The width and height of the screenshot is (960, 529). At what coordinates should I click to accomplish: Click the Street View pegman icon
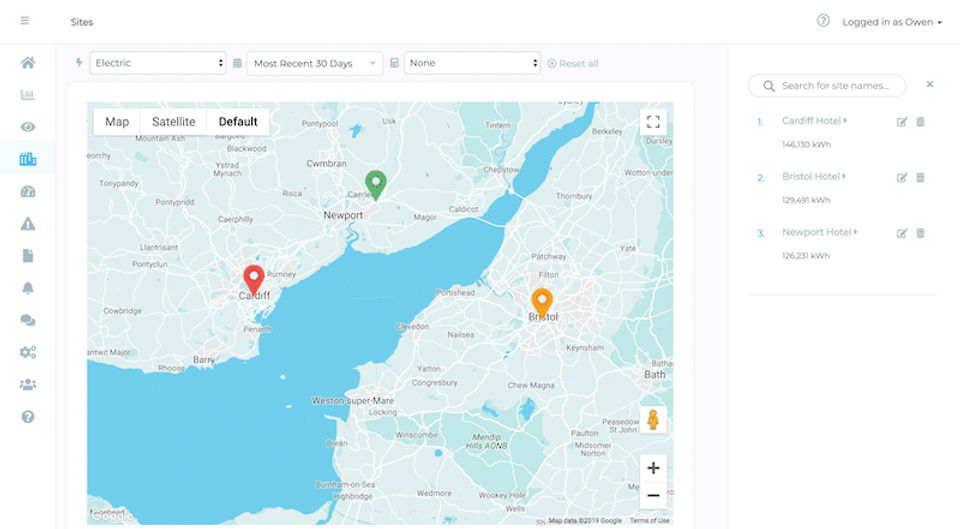(653, 420)
